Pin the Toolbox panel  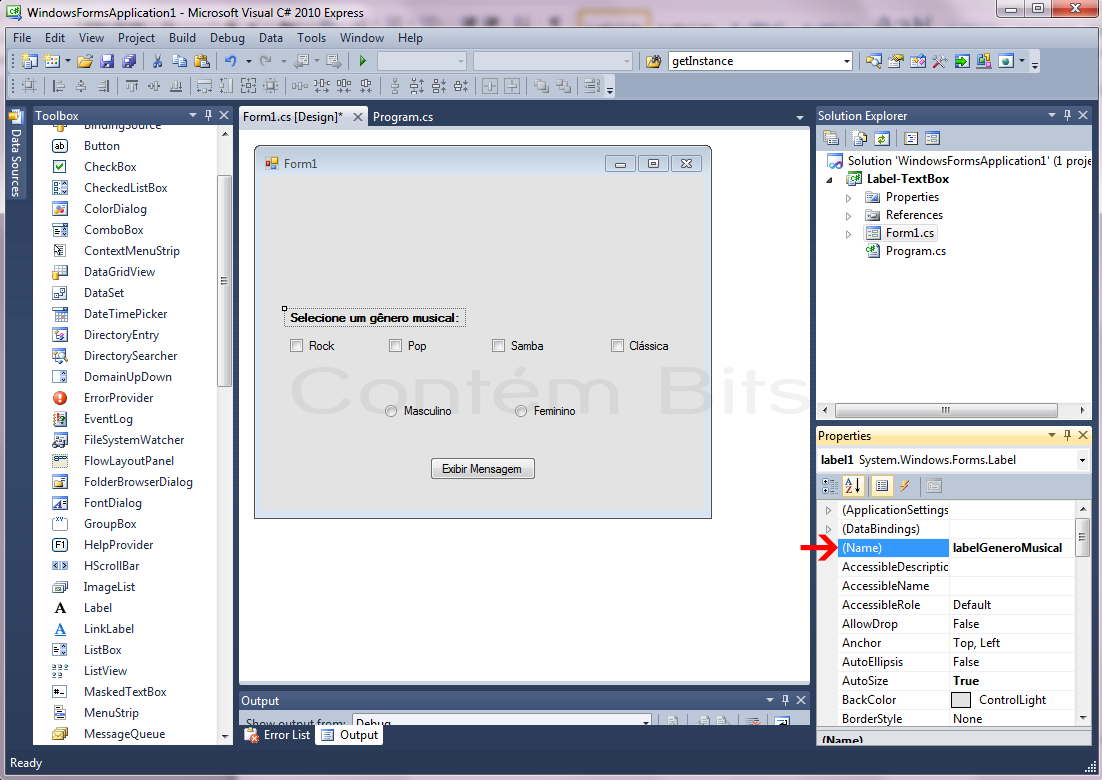[208, 115]
